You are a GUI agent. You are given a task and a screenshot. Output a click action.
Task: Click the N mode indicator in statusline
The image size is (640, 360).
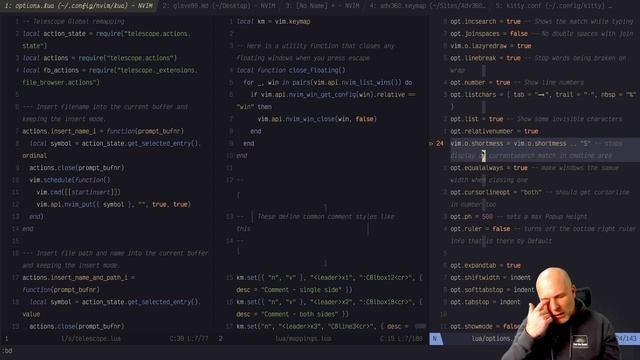[x=436, y=339]
